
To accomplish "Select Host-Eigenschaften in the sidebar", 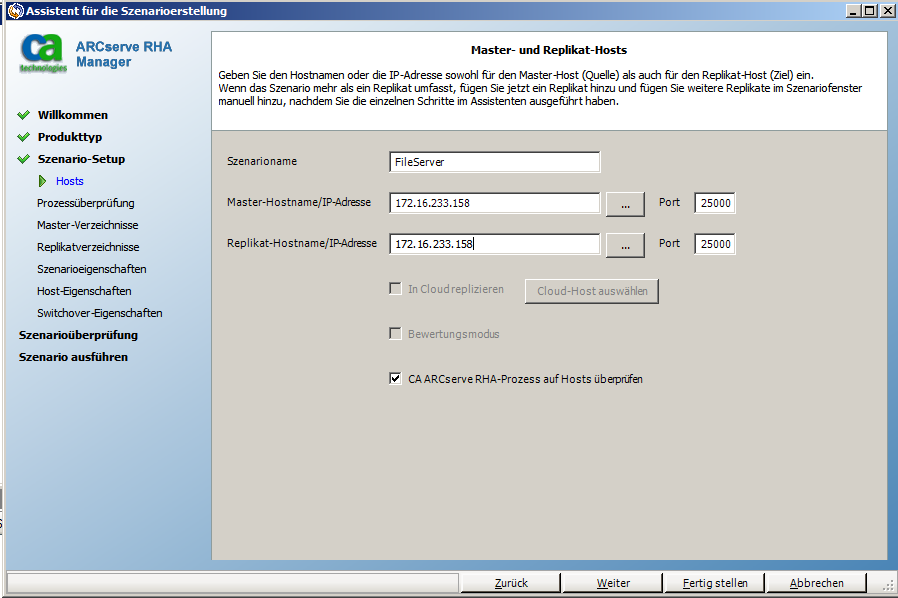I will (x=84, y=291).
